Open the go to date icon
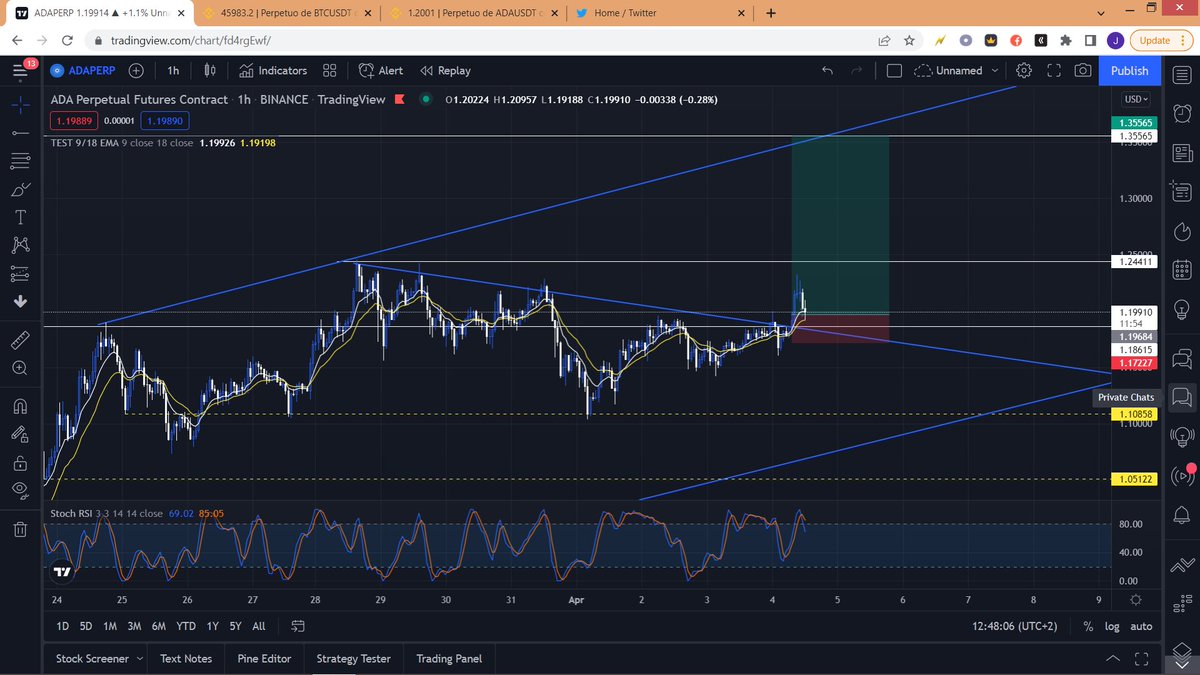This screenshot has height=675, width=1200. point(298,626)
